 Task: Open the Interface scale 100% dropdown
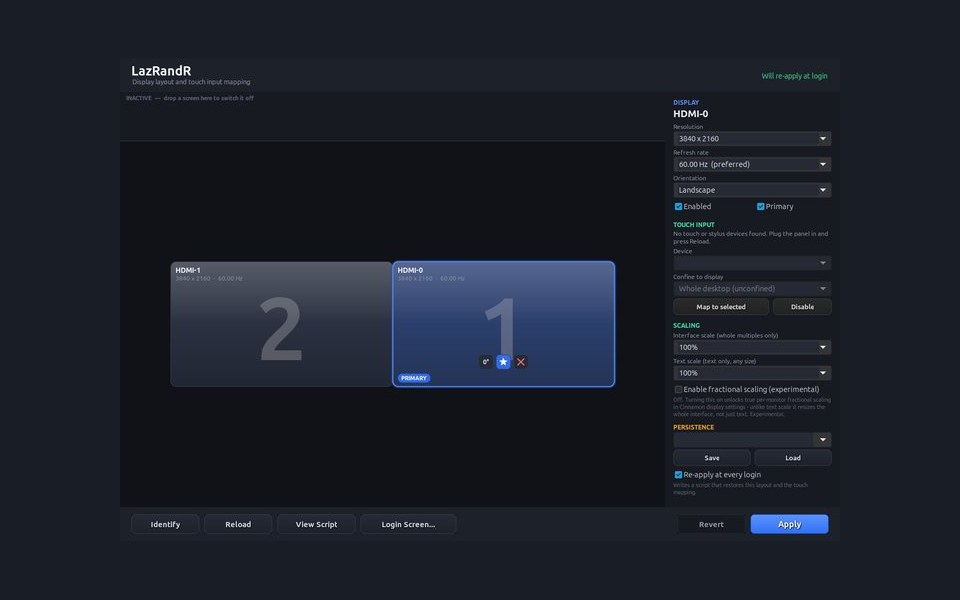tap(752, 348)
